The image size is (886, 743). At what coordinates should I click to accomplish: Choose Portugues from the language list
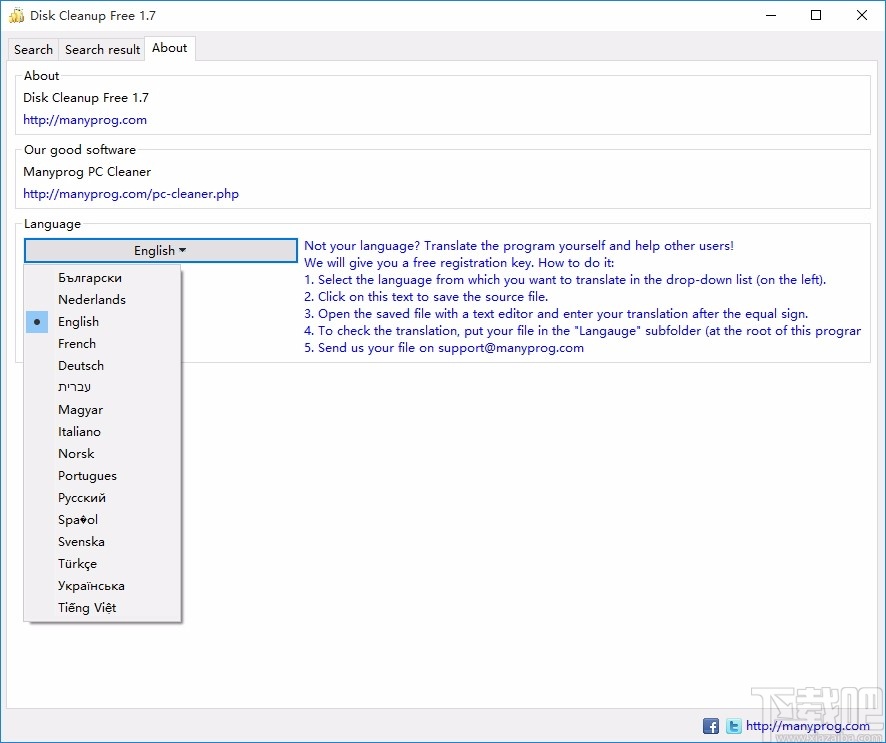102,476
